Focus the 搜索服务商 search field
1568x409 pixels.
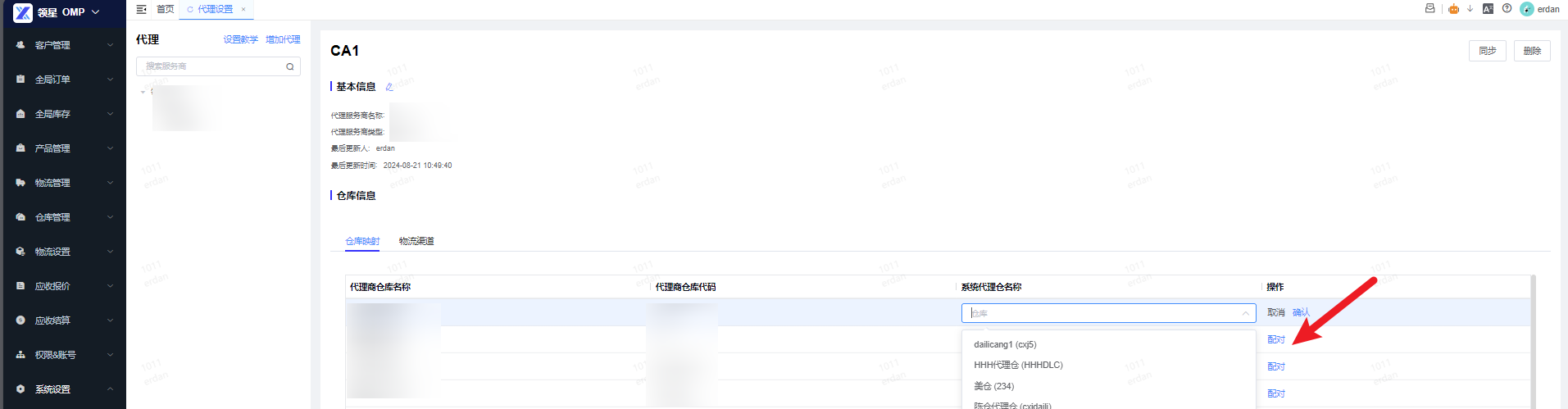(x=218, y=66)
